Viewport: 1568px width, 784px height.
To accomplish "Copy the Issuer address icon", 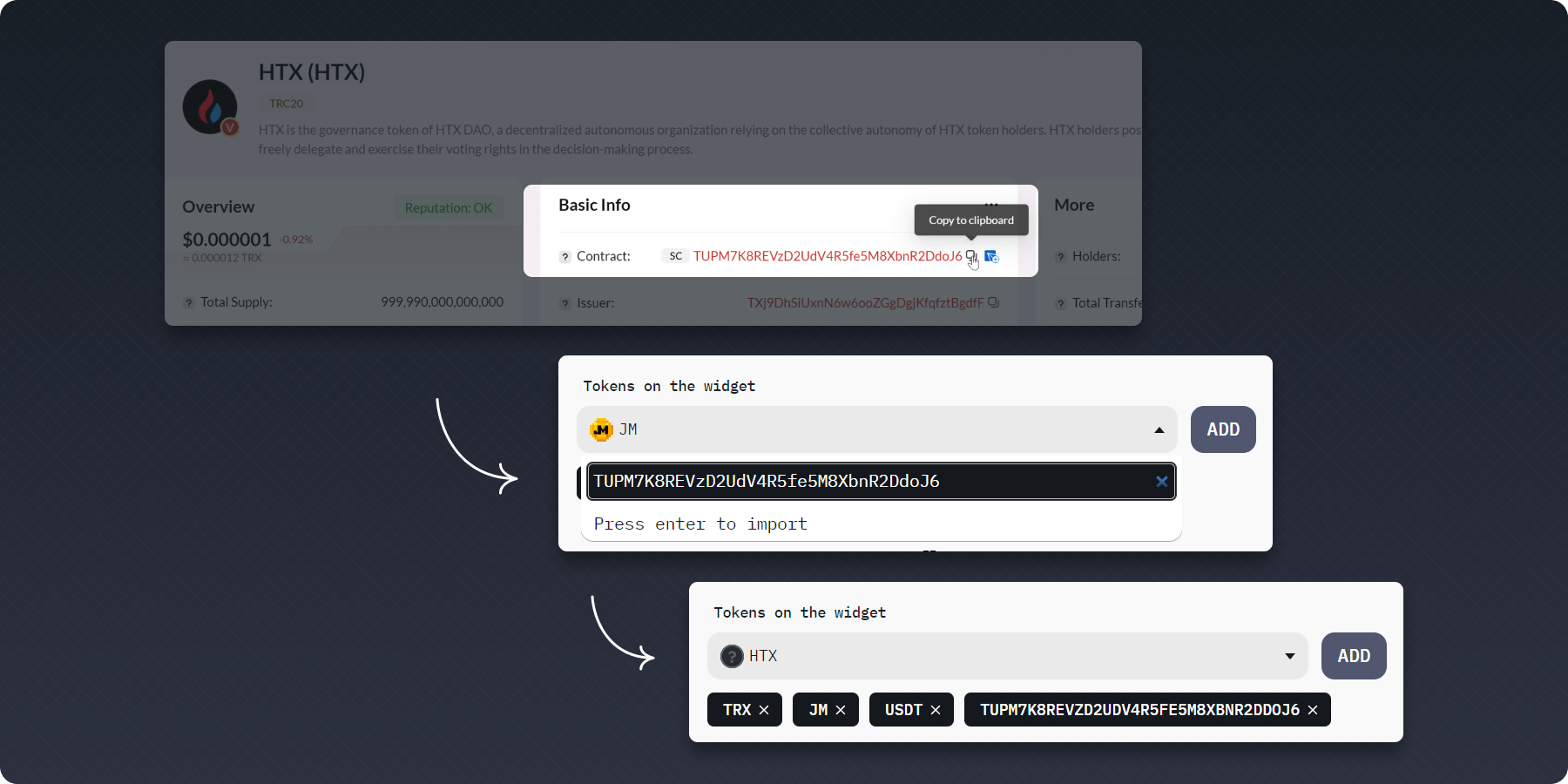I will point(993,302).
